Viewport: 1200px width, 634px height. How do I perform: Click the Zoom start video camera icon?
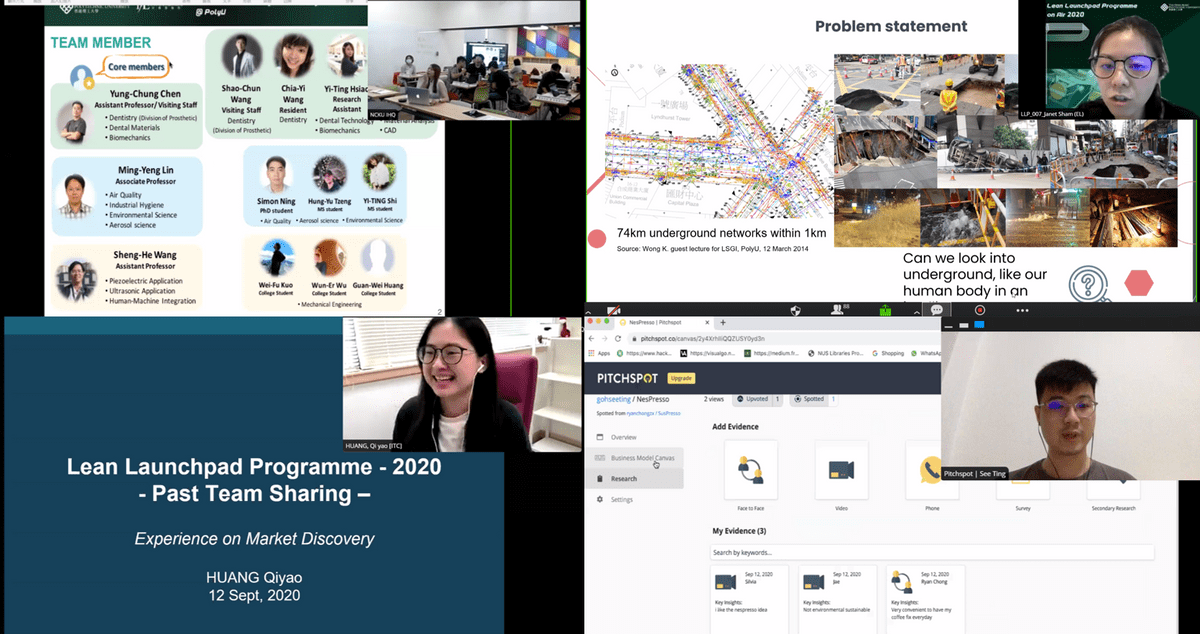tap(613, 310)
